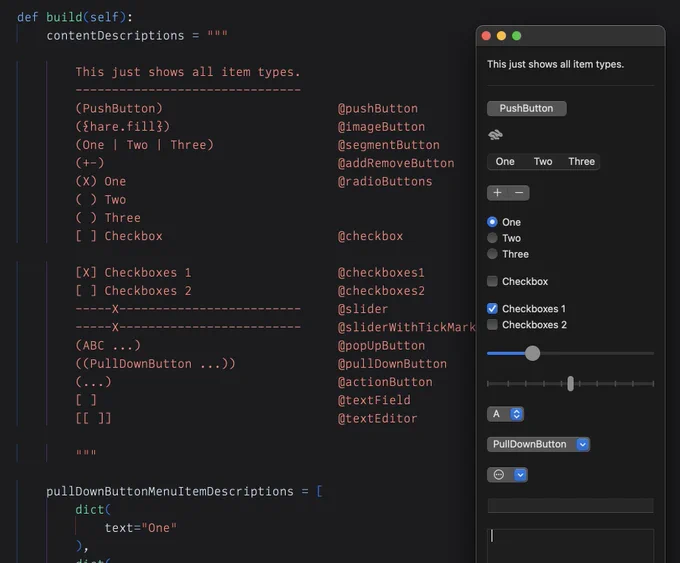Click the @slider code text
The height and width of the screenshot is (563, 680).
tap(363, 309)
